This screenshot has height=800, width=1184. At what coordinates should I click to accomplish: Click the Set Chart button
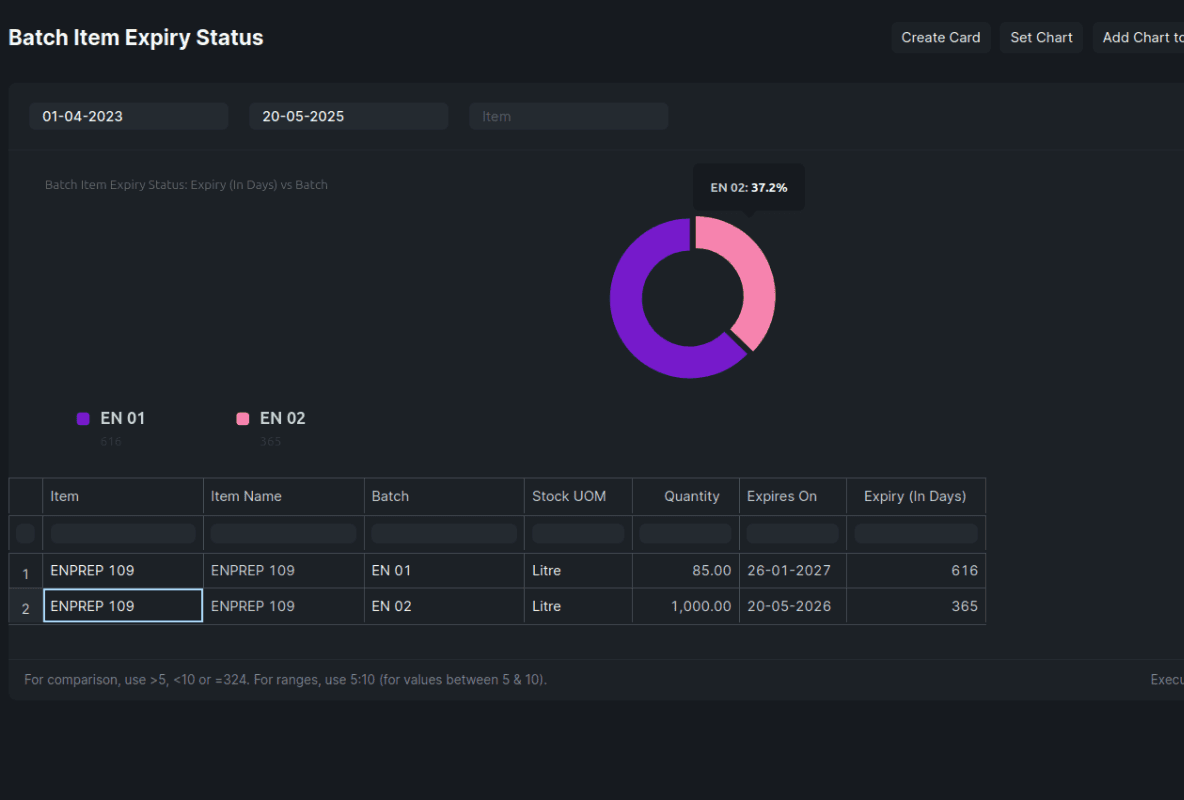tap(1041, 37)
